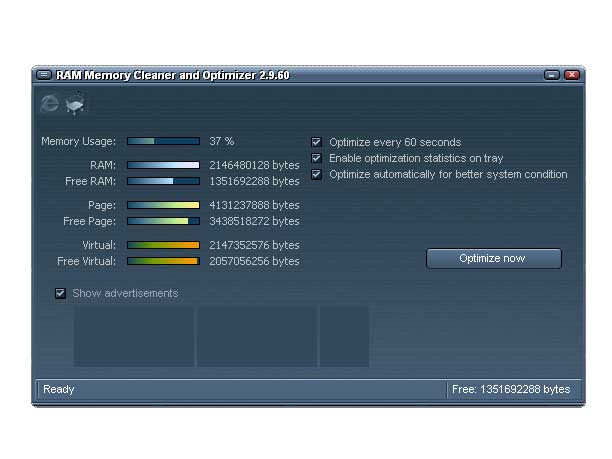Click the Virtual total progress bar
612x459 pixels.
[163, 245]
